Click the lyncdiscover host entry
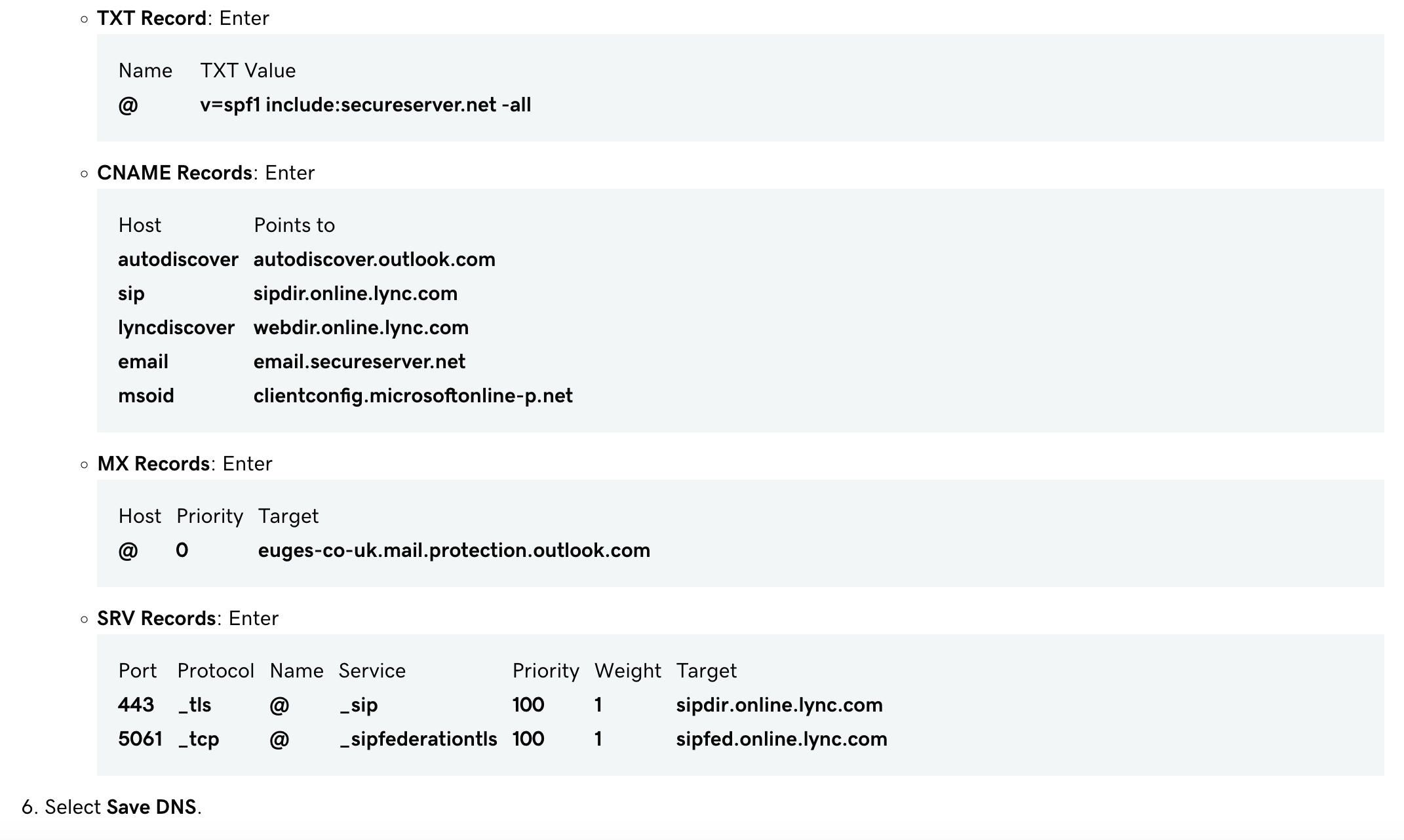The height and width of the screenshot is (840, 1404). [x=176, y=328]
